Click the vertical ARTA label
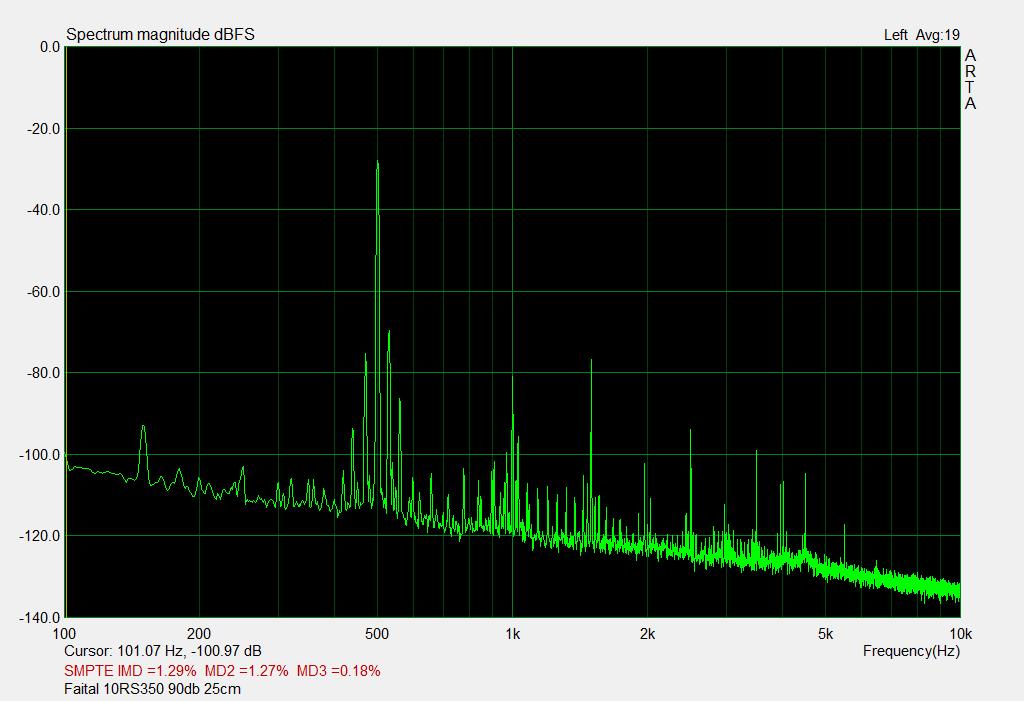Viewport: 1024px width, 701px height. point(970,80)
